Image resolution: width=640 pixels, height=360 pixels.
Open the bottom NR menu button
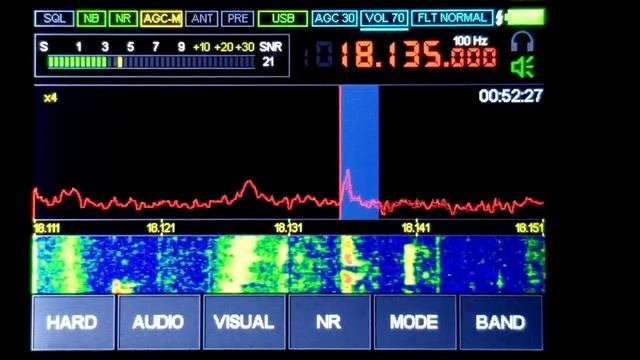(x=329, y=322)
